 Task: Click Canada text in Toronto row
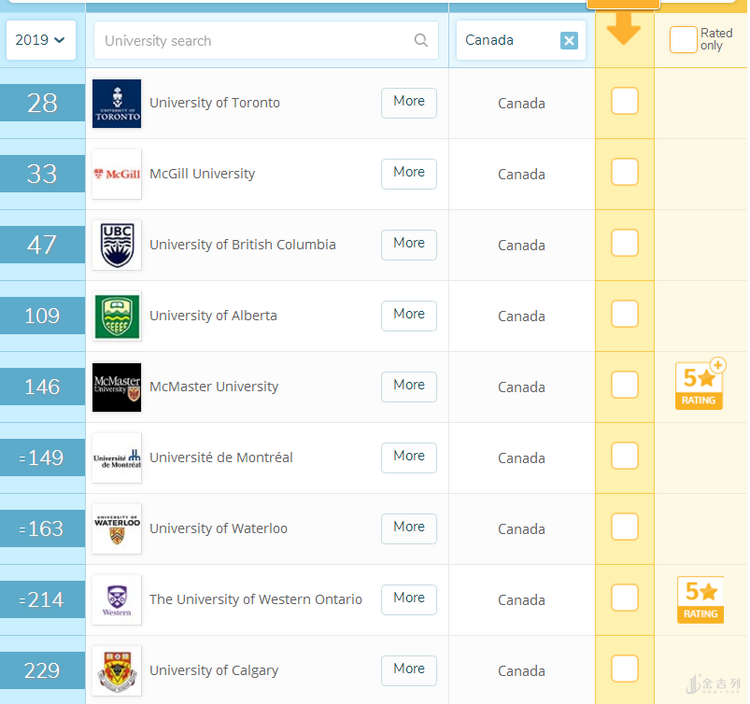[521, 103]
